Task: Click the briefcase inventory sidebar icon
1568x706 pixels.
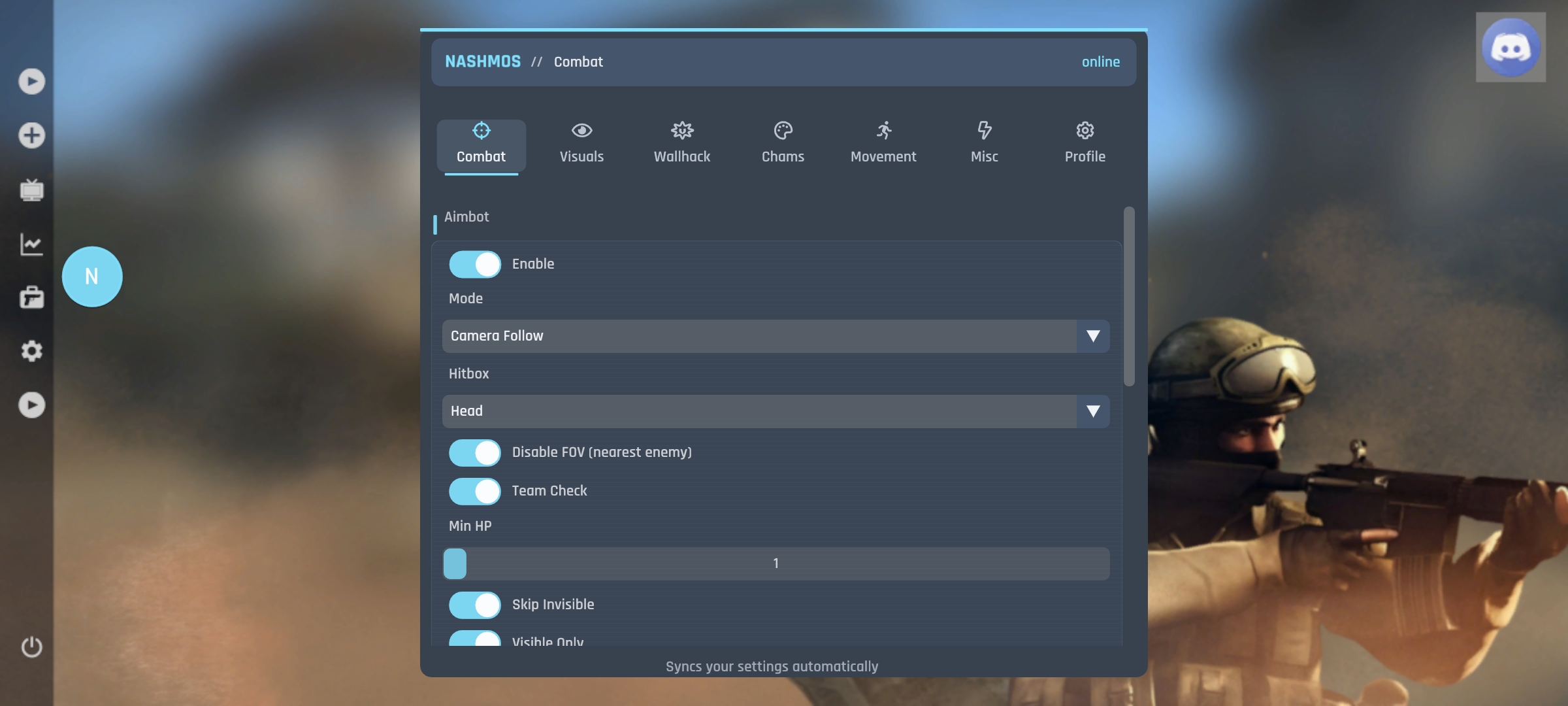Action: pos(31,297)
